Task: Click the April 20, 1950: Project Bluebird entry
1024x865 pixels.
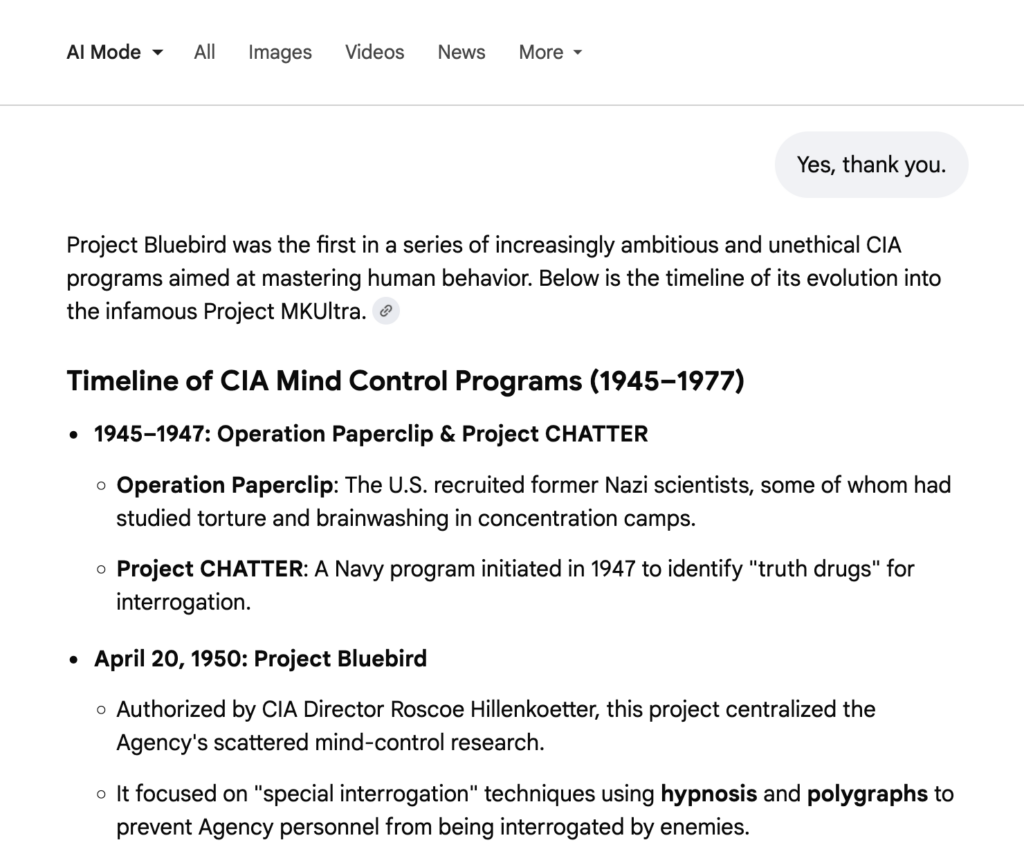Action: tap(260, 658)
